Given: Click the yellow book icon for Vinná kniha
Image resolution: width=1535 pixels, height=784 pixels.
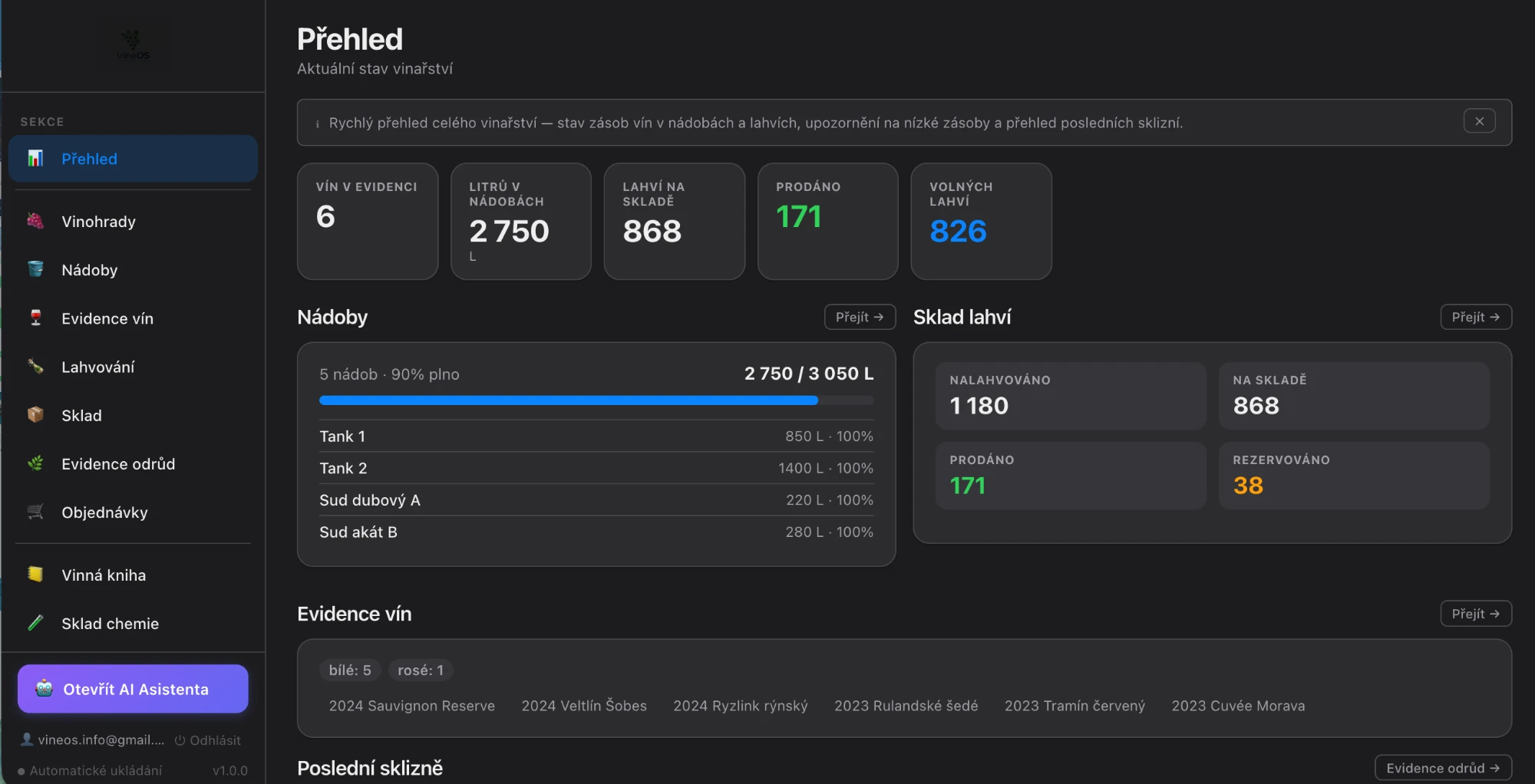Looking at the screenshot, I should [x=35, y=575].
